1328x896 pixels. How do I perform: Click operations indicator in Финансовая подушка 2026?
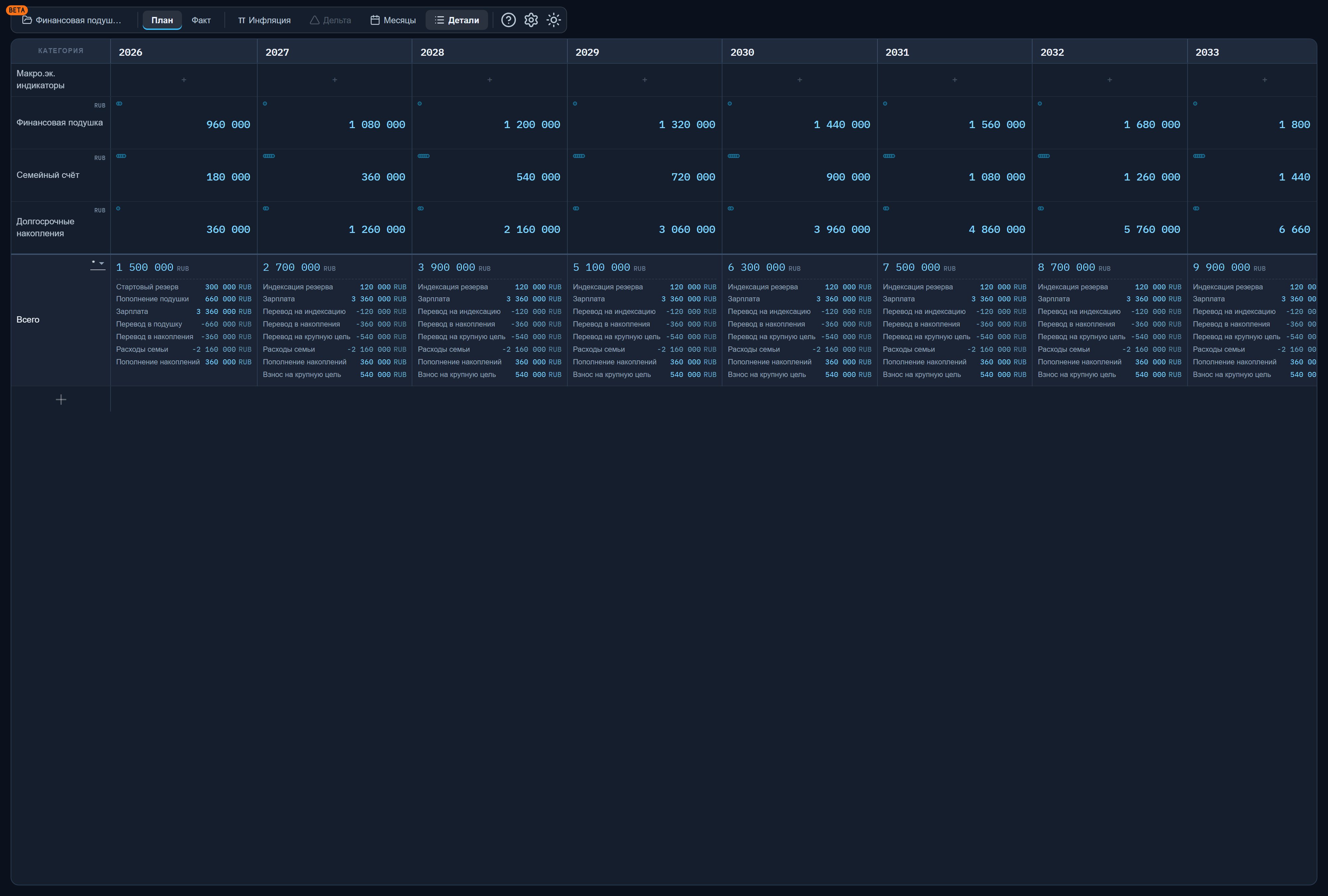(x=120, y=103)
